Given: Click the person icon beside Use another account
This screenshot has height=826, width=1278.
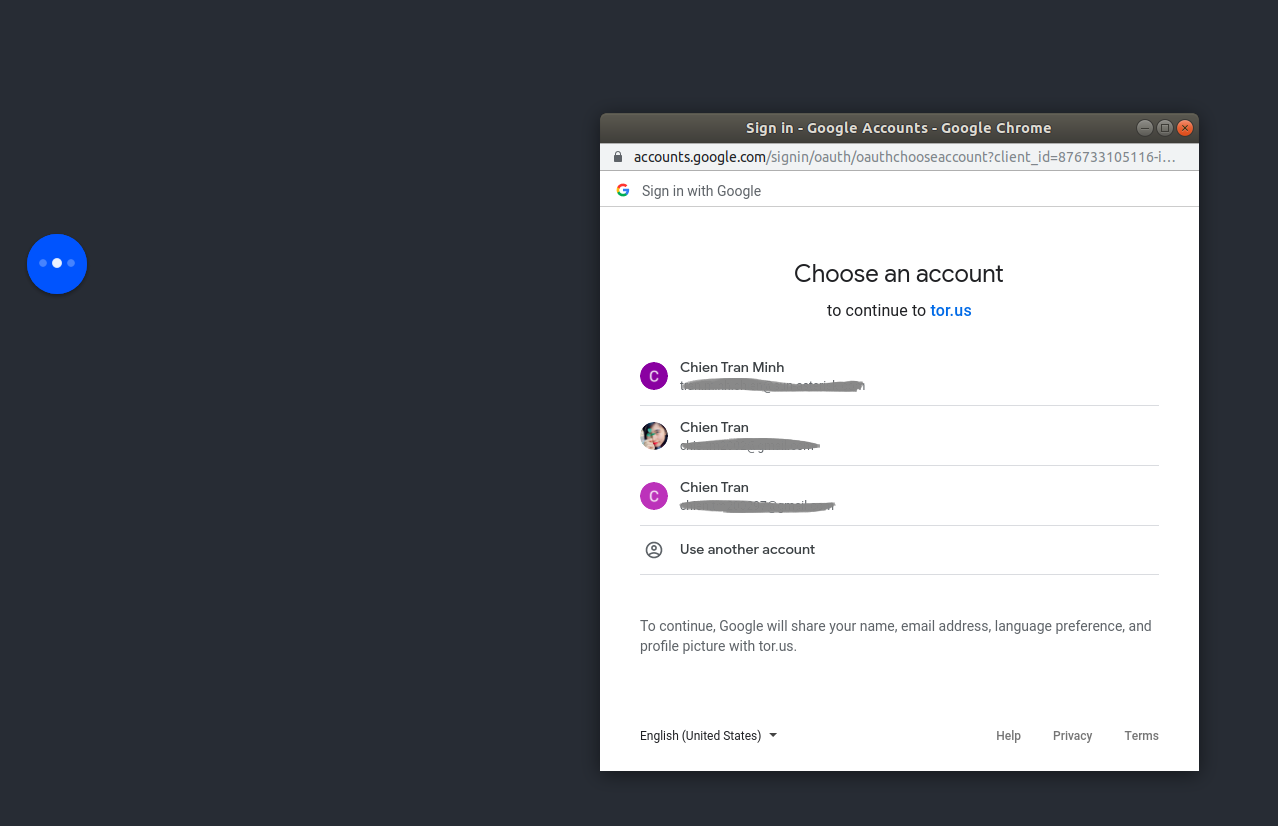Looking at the screenshot, I should (654, 550).
